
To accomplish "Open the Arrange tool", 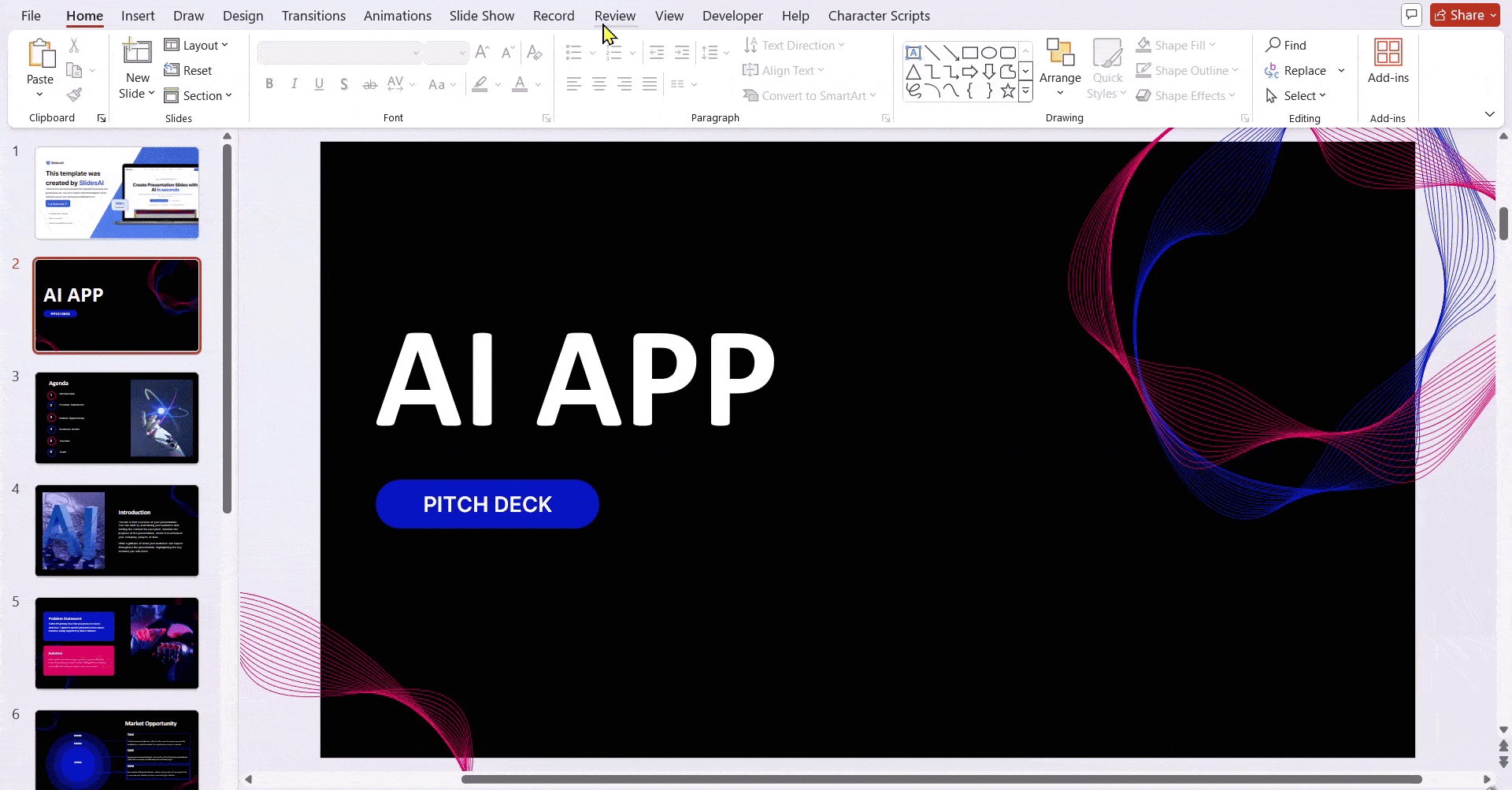I will [x=1060, y=68].
